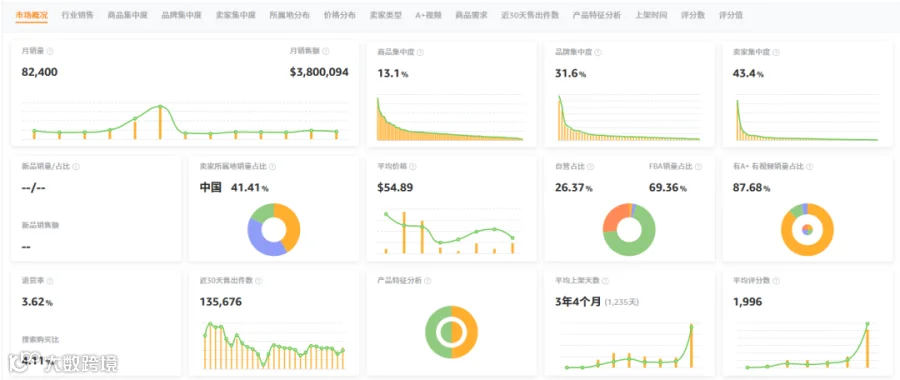900x380 pixels.
Task: Open info icon for 商品集中度 card
Action: click(420, 52)
